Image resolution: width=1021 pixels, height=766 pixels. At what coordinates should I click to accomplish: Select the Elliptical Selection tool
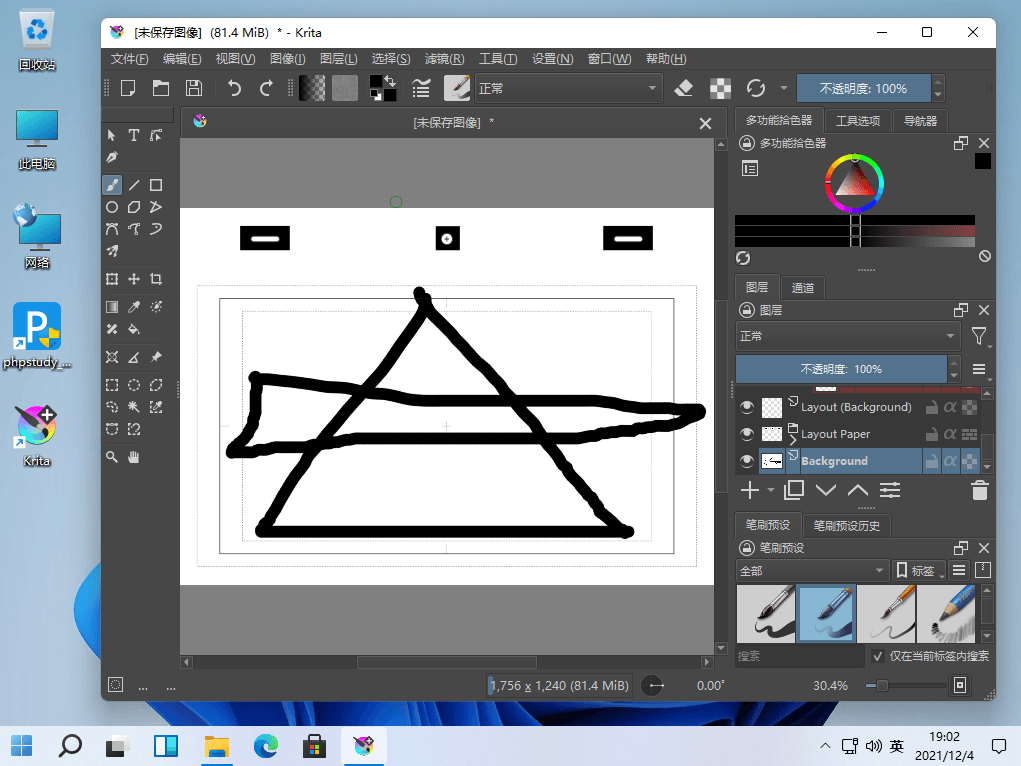(134, 385)
